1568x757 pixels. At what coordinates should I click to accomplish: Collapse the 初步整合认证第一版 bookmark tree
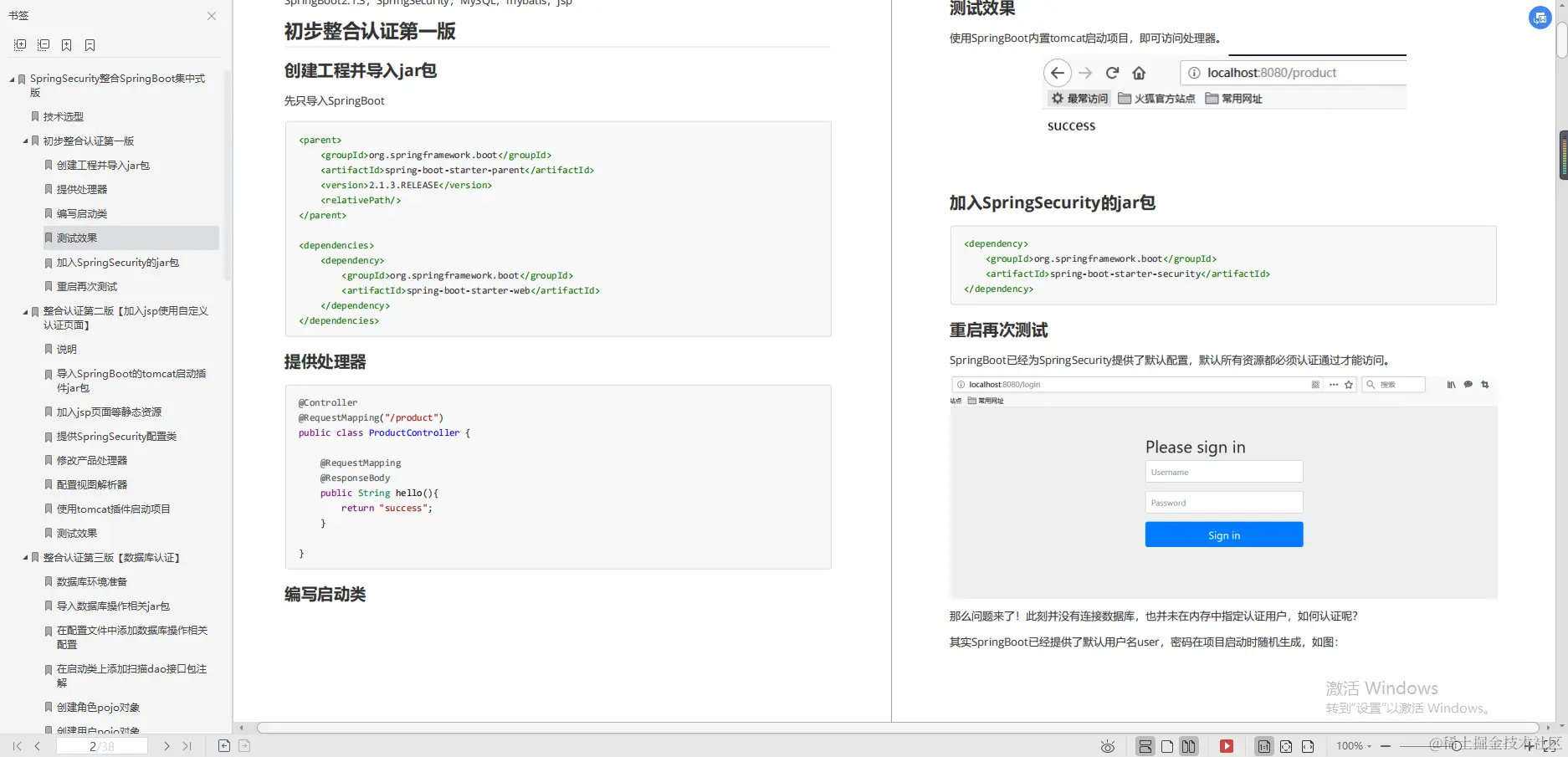pos(24,141)
